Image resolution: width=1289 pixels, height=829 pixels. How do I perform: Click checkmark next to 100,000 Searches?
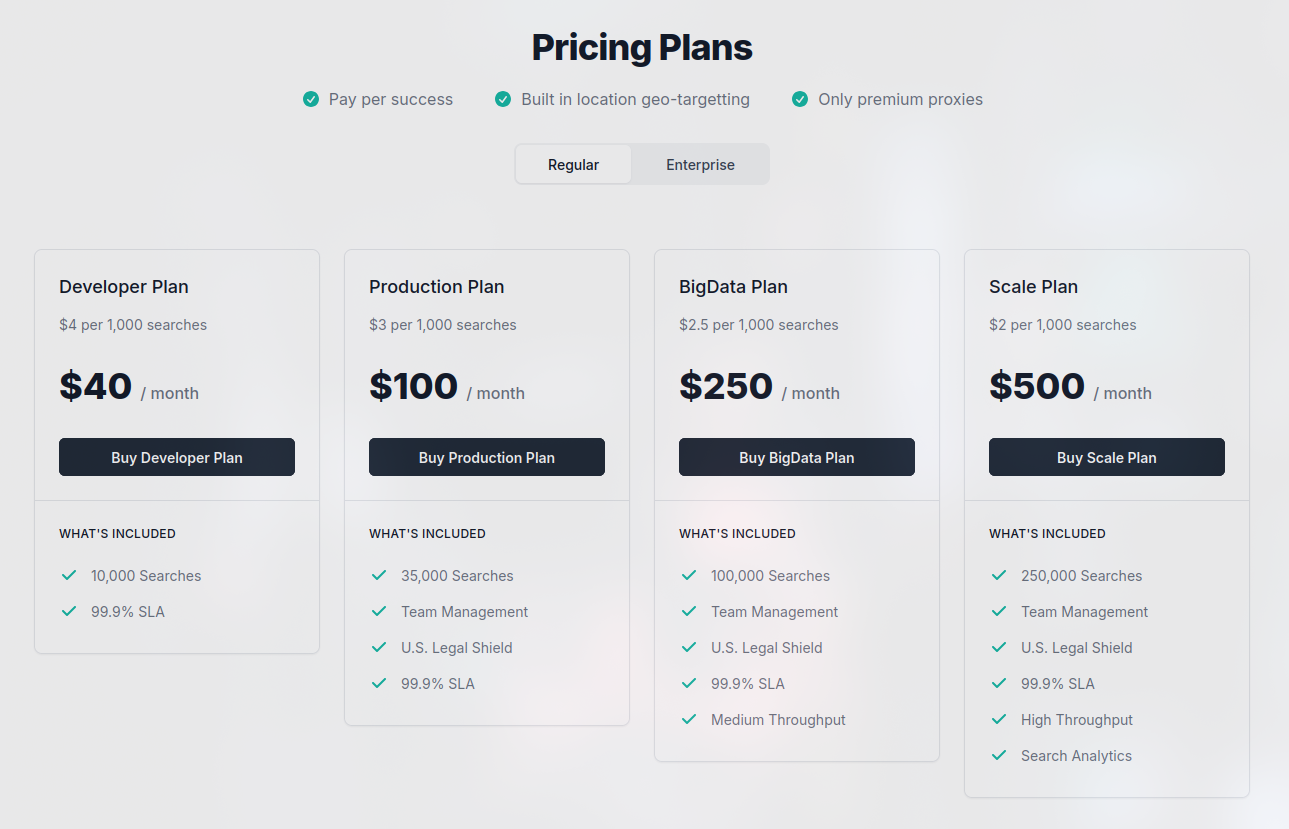(x=689, y=575)
